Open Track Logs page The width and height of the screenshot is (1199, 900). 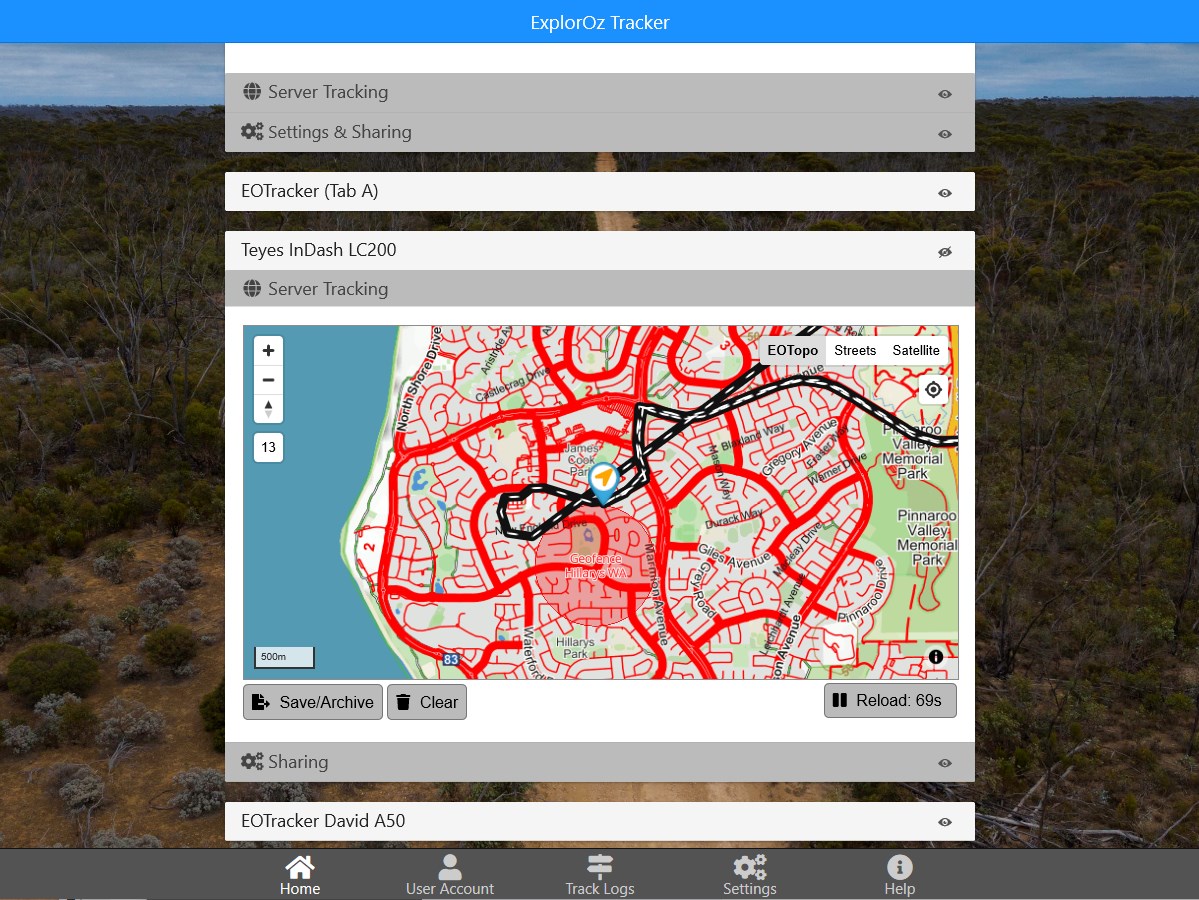[x=600, y=876]
